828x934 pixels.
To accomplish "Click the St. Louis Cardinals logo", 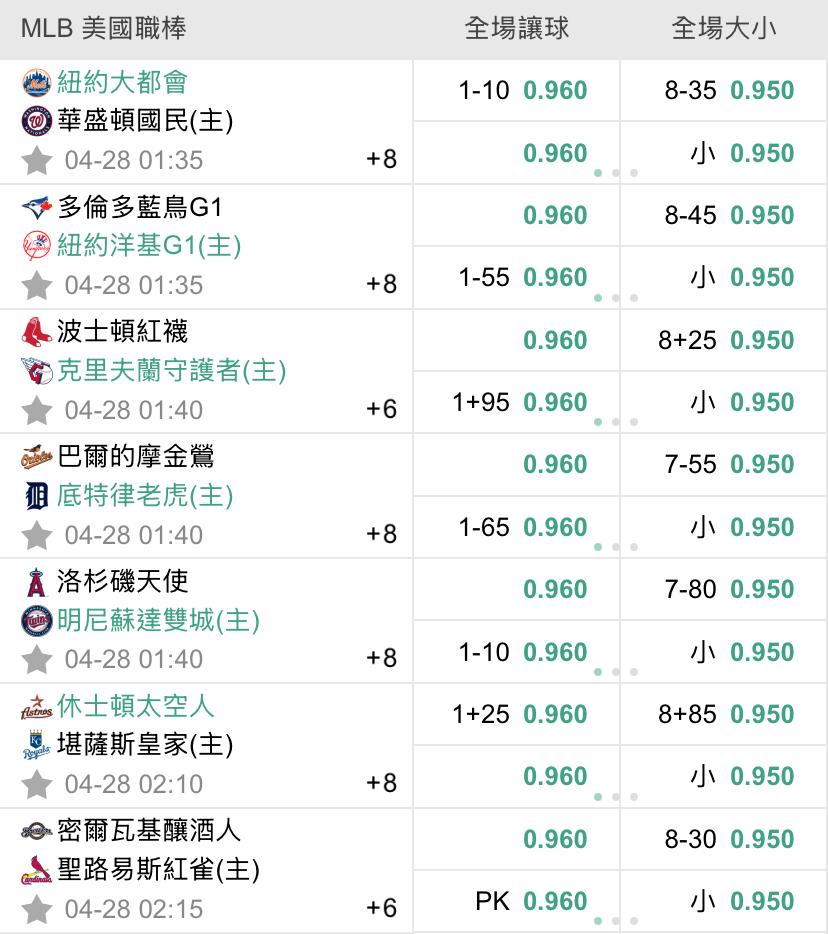I will click(36, 870).
